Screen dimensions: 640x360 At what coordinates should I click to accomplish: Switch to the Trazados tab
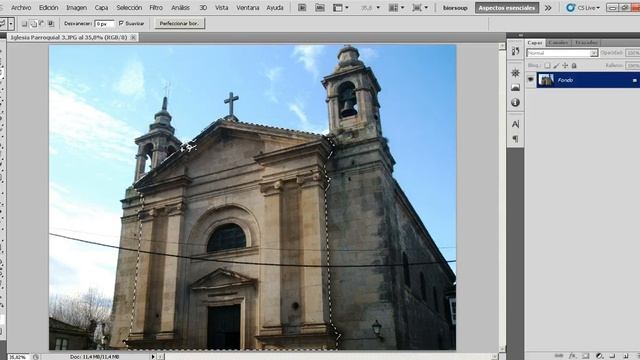point(586,42)
